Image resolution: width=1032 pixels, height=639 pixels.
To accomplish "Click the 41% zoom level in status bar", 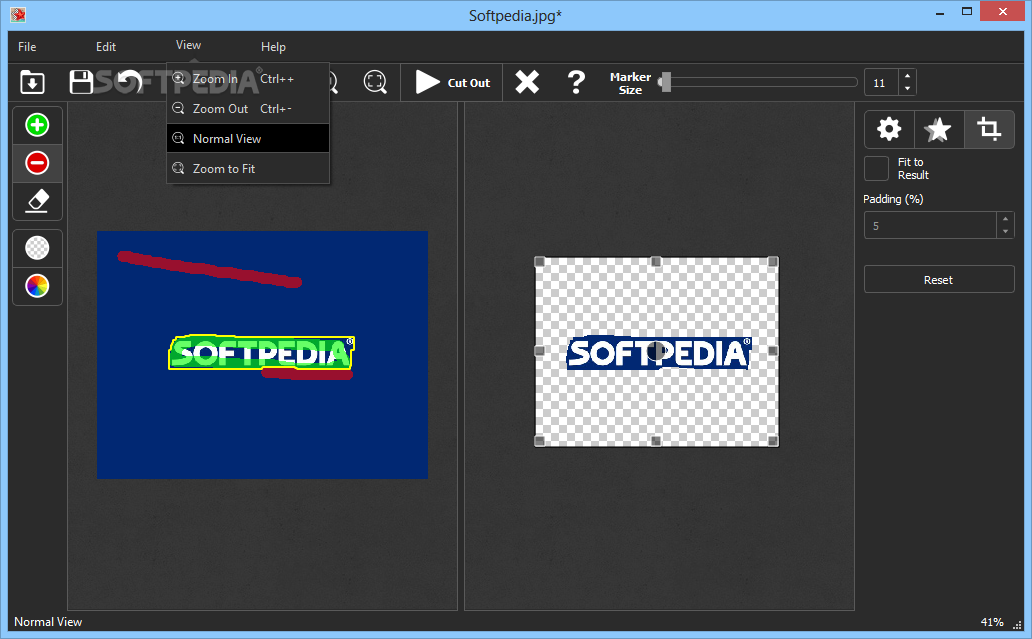I will point(992,622).
